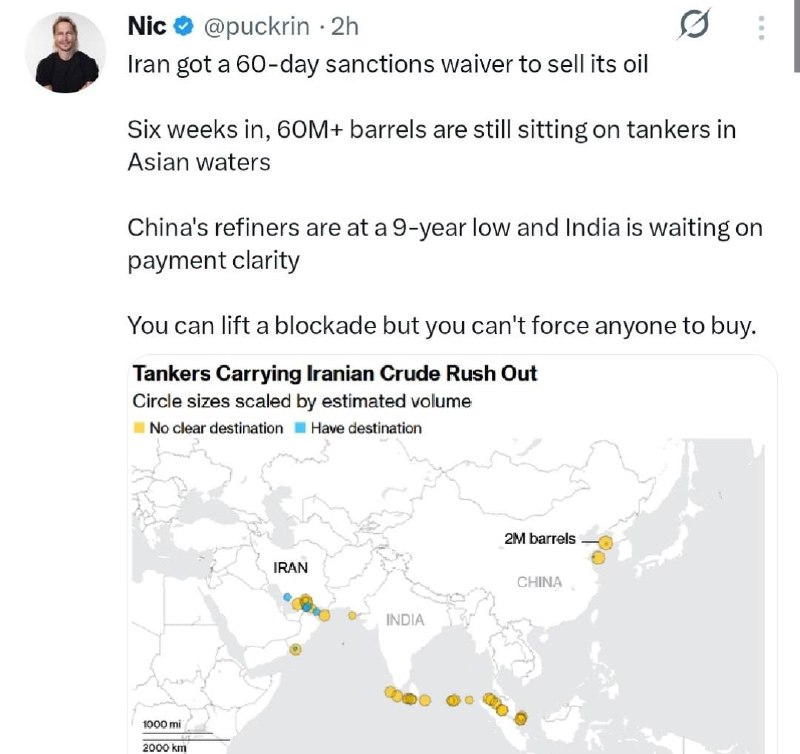Click the INDIA map label

coord(405,620)
